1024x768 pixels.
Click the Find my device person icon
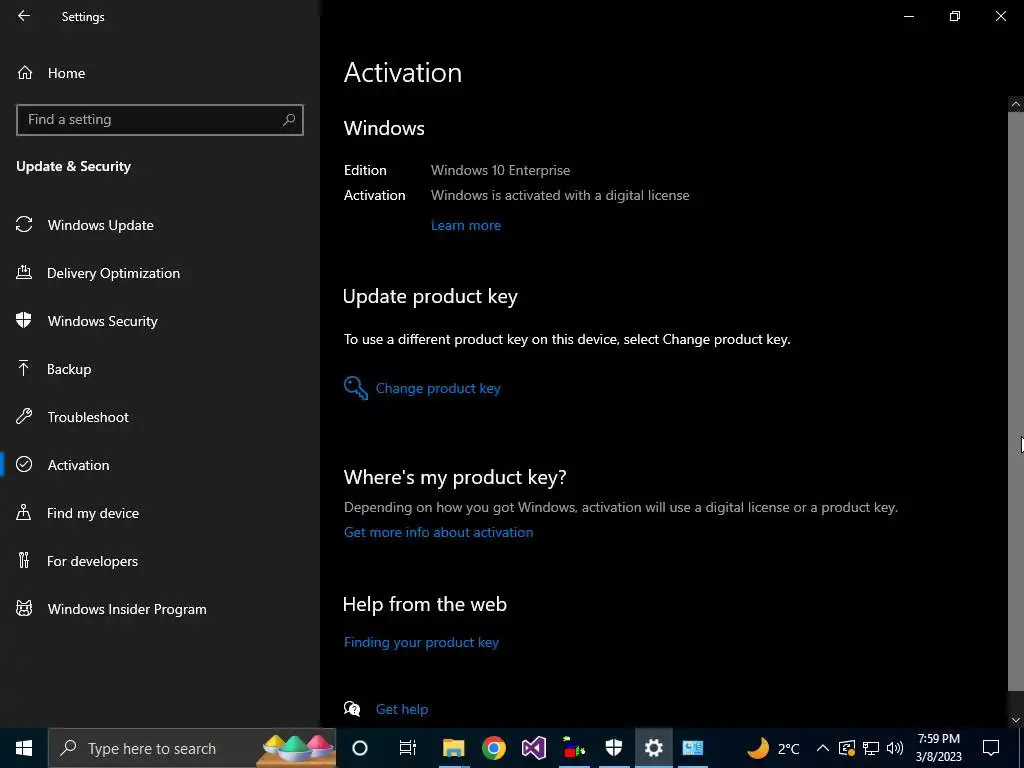(24, 512)
